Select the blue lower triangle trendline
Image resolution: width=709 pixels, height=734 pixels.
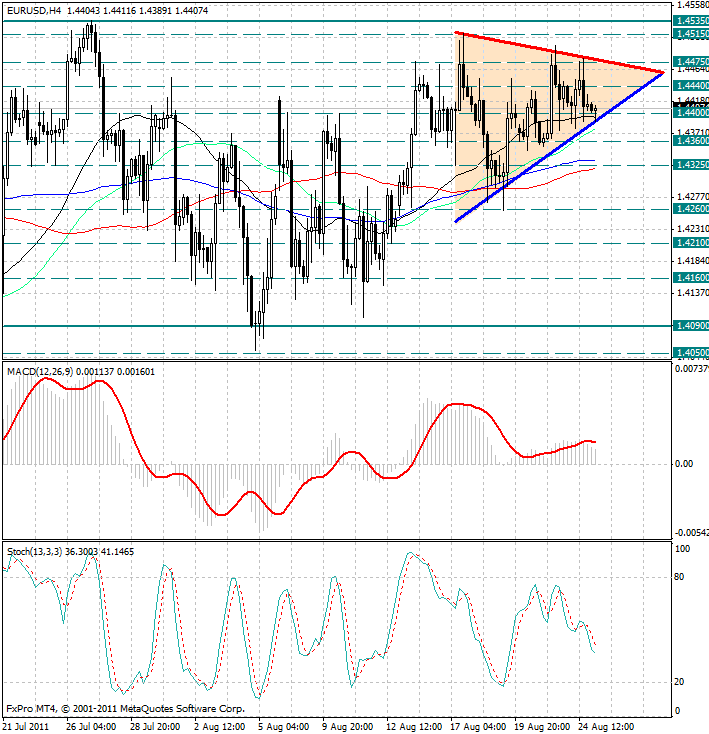point(559,147)
